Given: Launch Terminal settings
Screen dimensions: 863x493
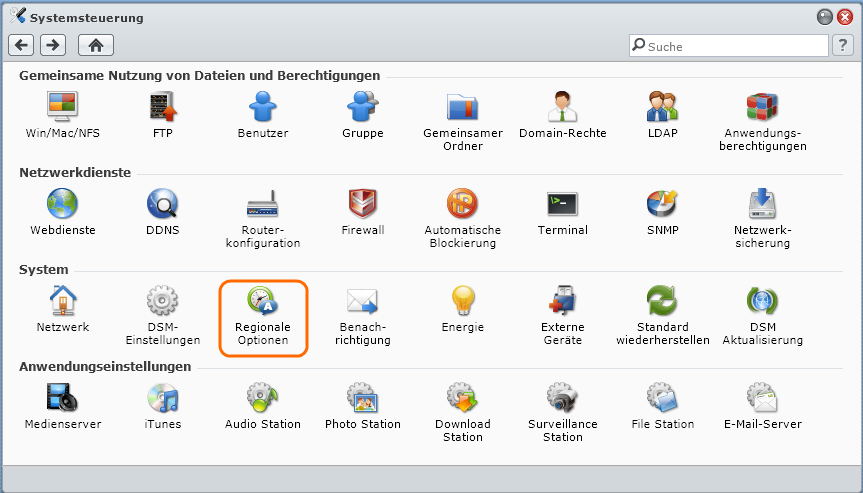Looking at the screenshot, I should [x=562, y=205].
